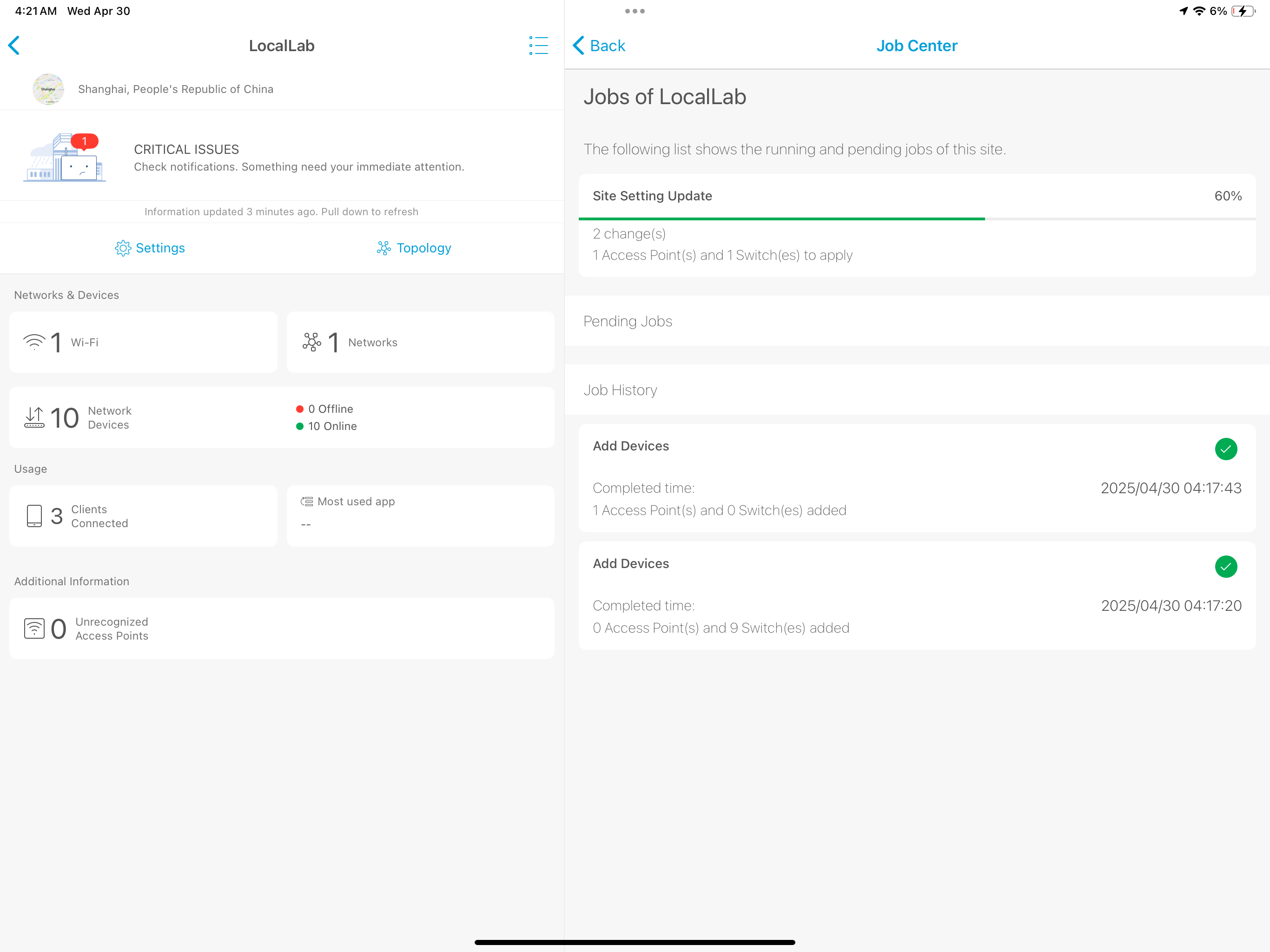1270x952 pixels.
Task: Open the 10 Network Devices count
Action: pyautogui.click(x=64, y=417)
